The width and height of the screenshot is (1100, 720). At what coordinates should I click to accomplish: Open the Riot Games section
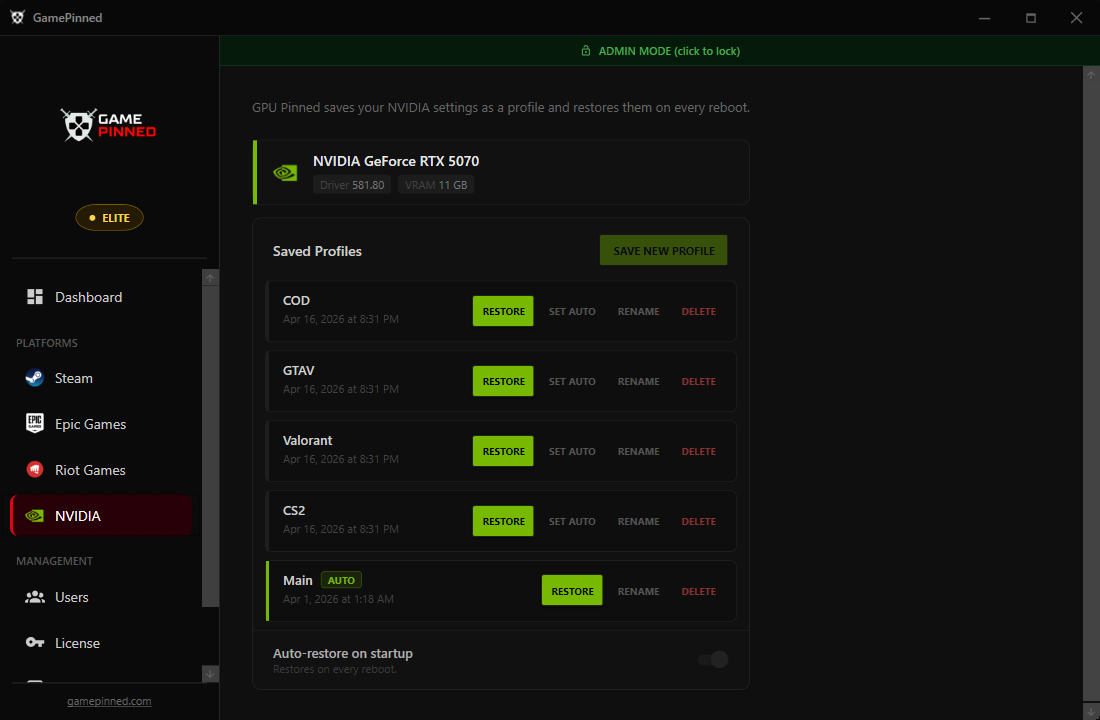coord(90,470)
